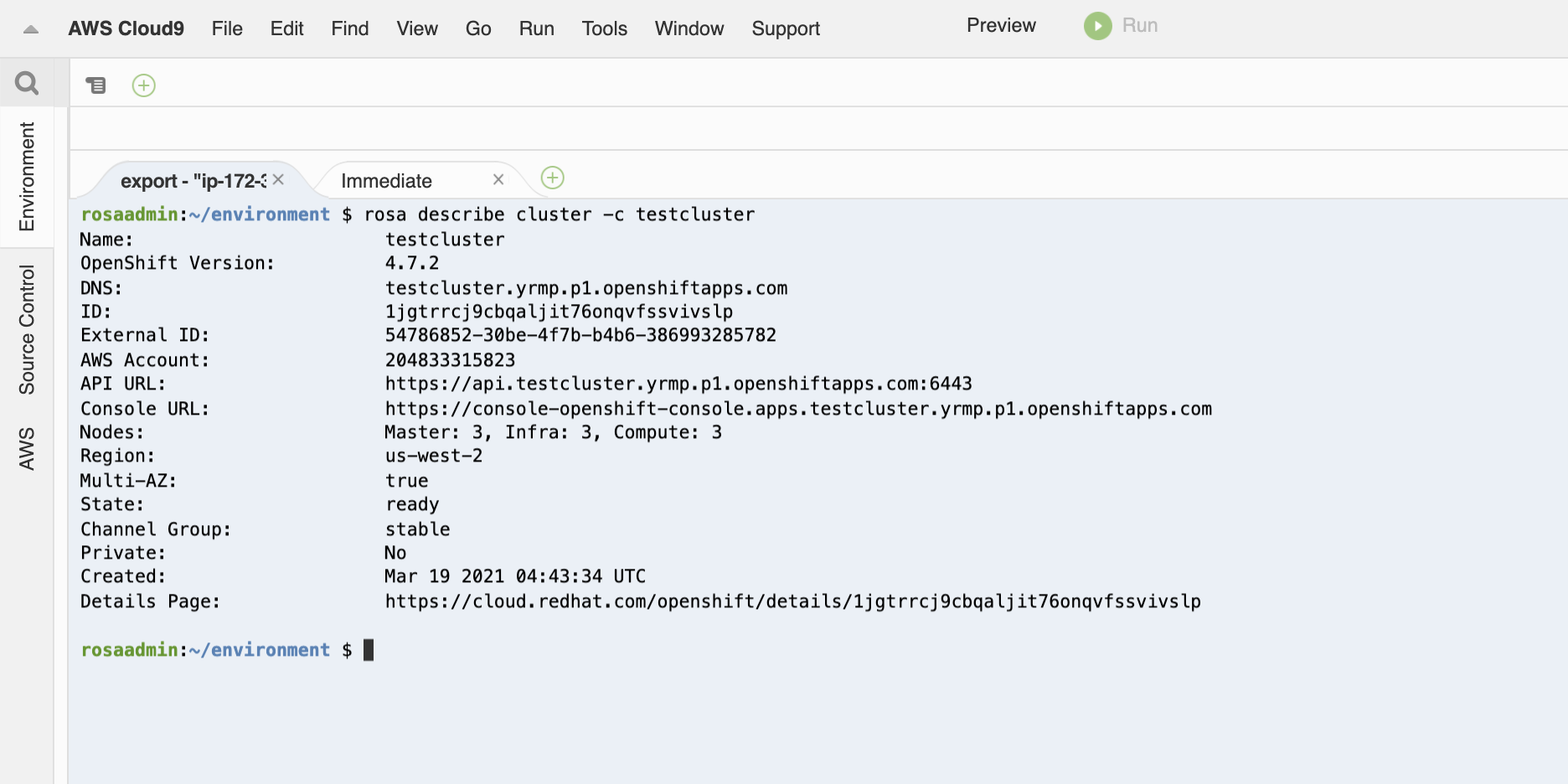This screenshot has height=784, width=1568.
Task: Click the Console URL in terminal output
Action: coord(798,409)
